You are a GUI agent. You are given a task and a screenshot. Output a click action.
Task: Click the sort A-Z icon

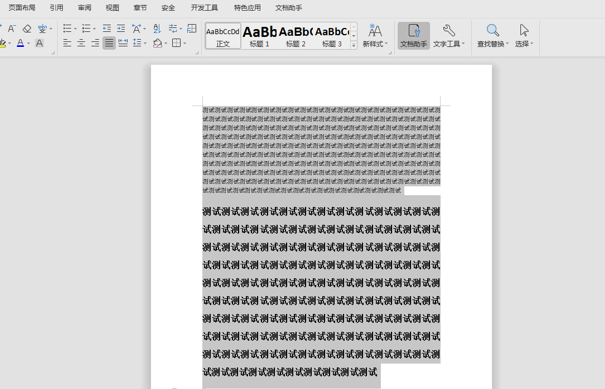pyautogui.click(x=157, y=28)
